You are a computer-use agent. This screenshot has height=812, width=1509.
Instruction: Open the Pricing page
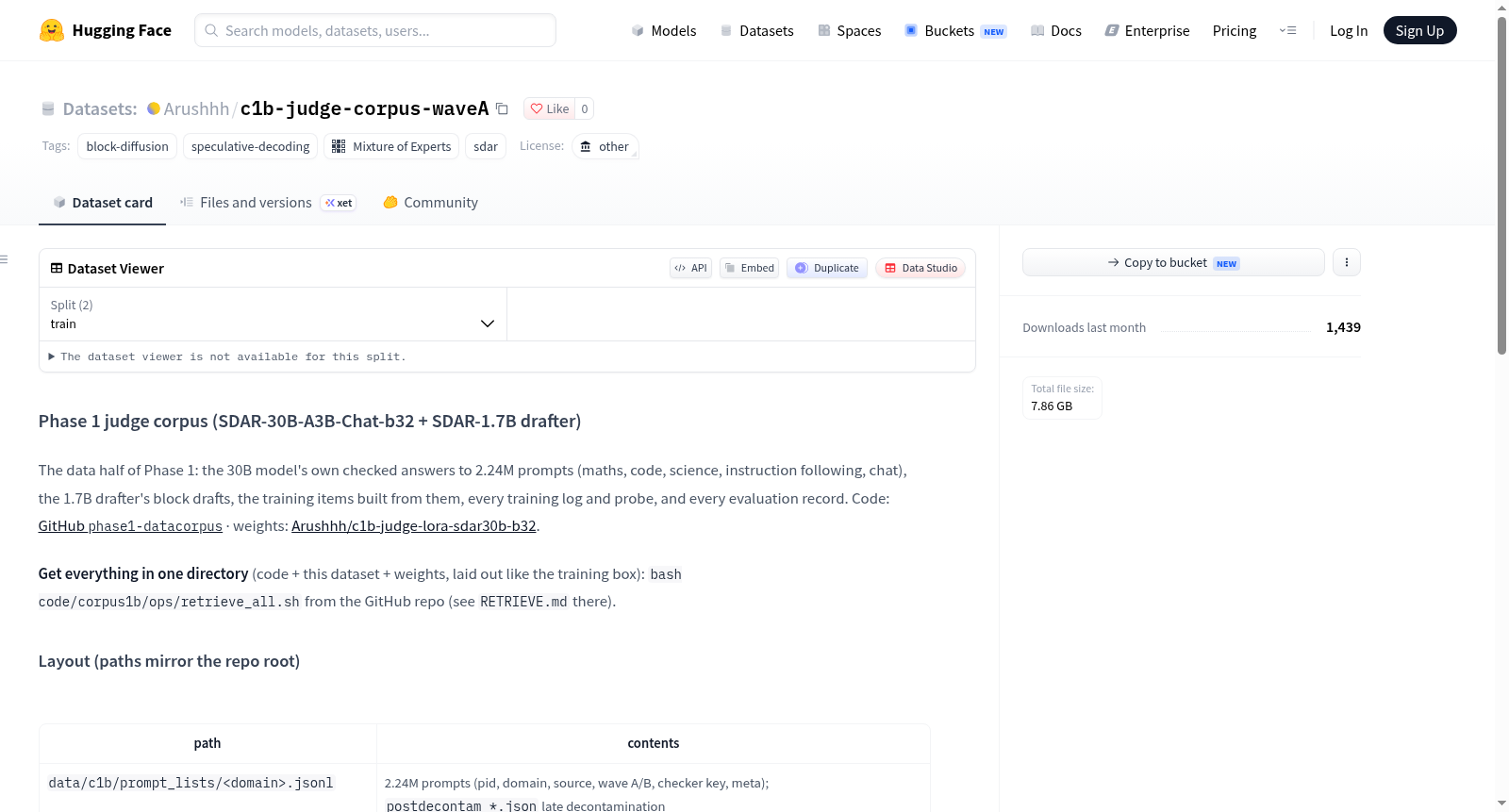coord(1235,30)
